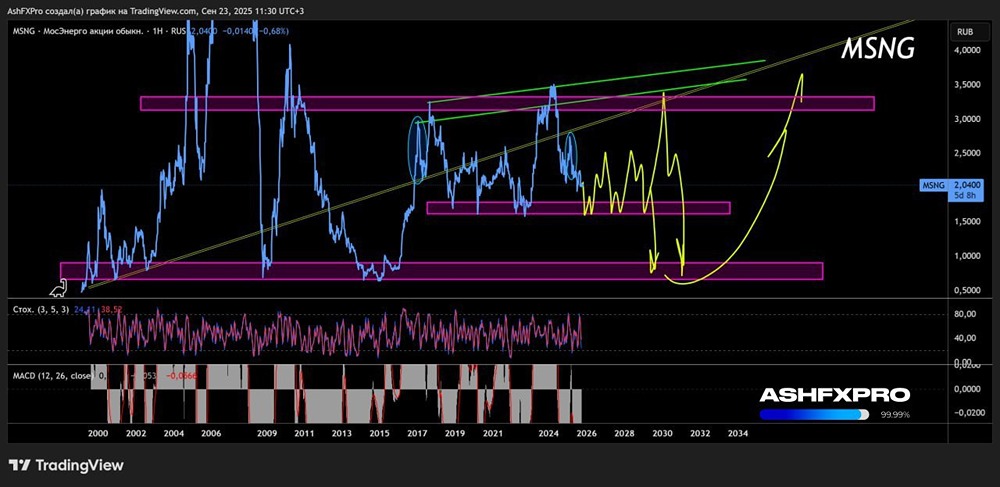Click 2,5000 on the price axis
The width and height of the screenshot is (1000, 487).
pos(966,154)
